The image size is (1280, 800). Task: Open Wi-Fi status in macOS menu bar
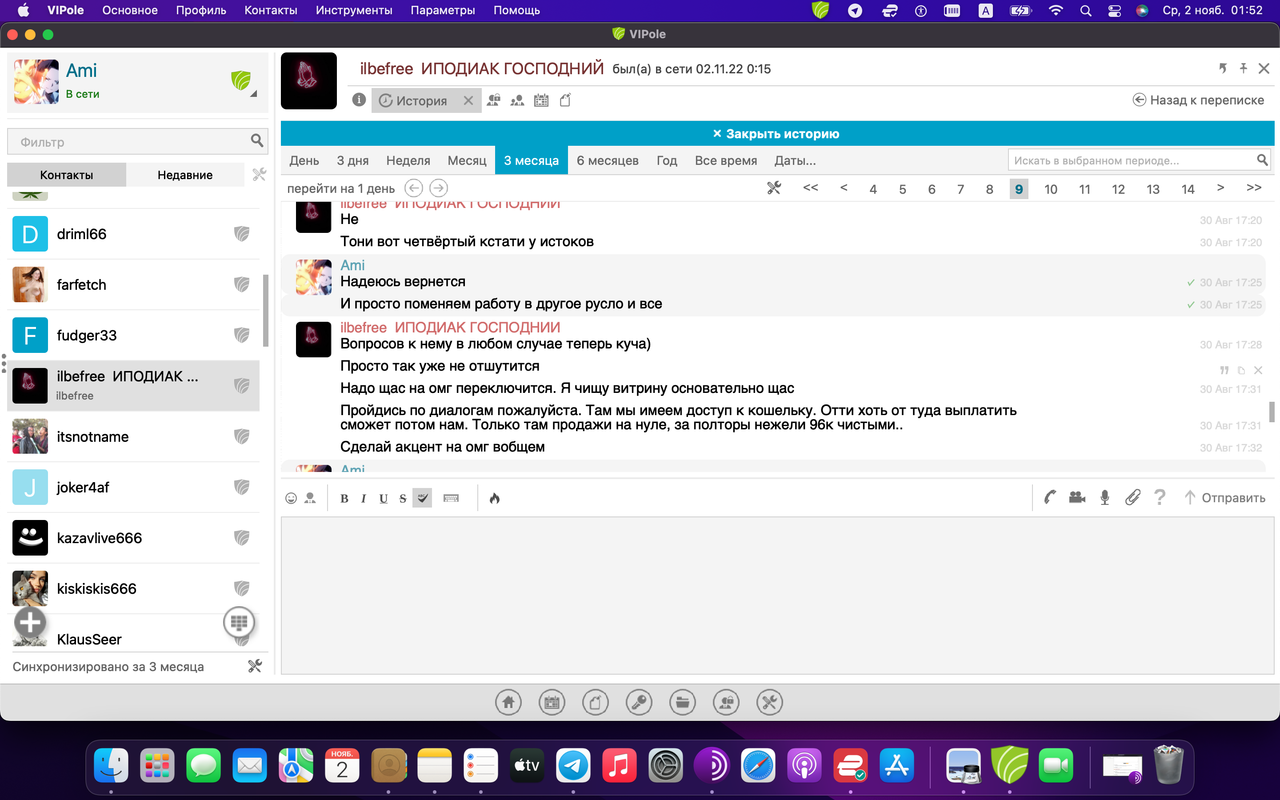pyautogui.click(x=1055, y=10)
